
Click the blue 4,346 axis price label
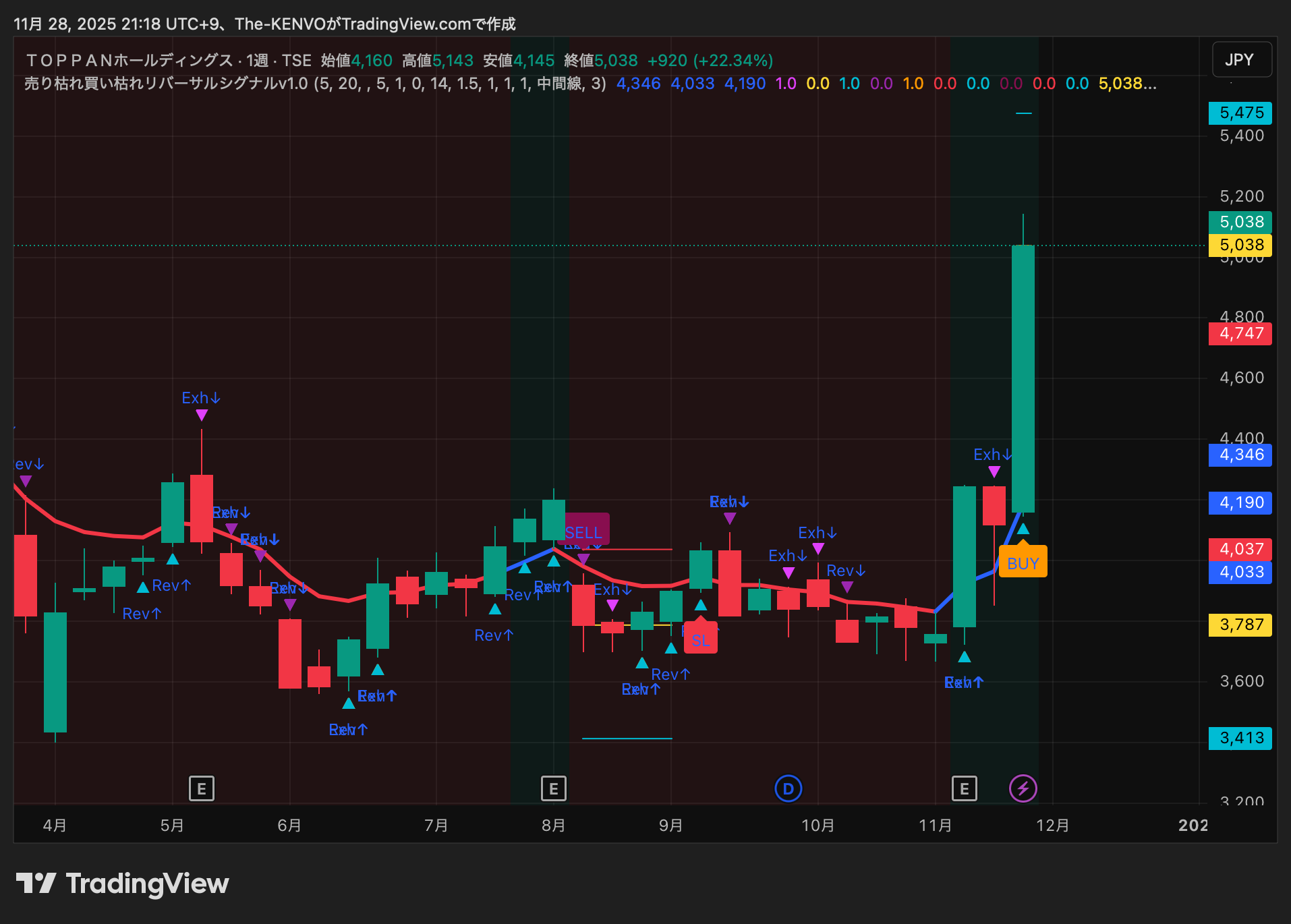pyautogui.click(x=1240, y=455)
